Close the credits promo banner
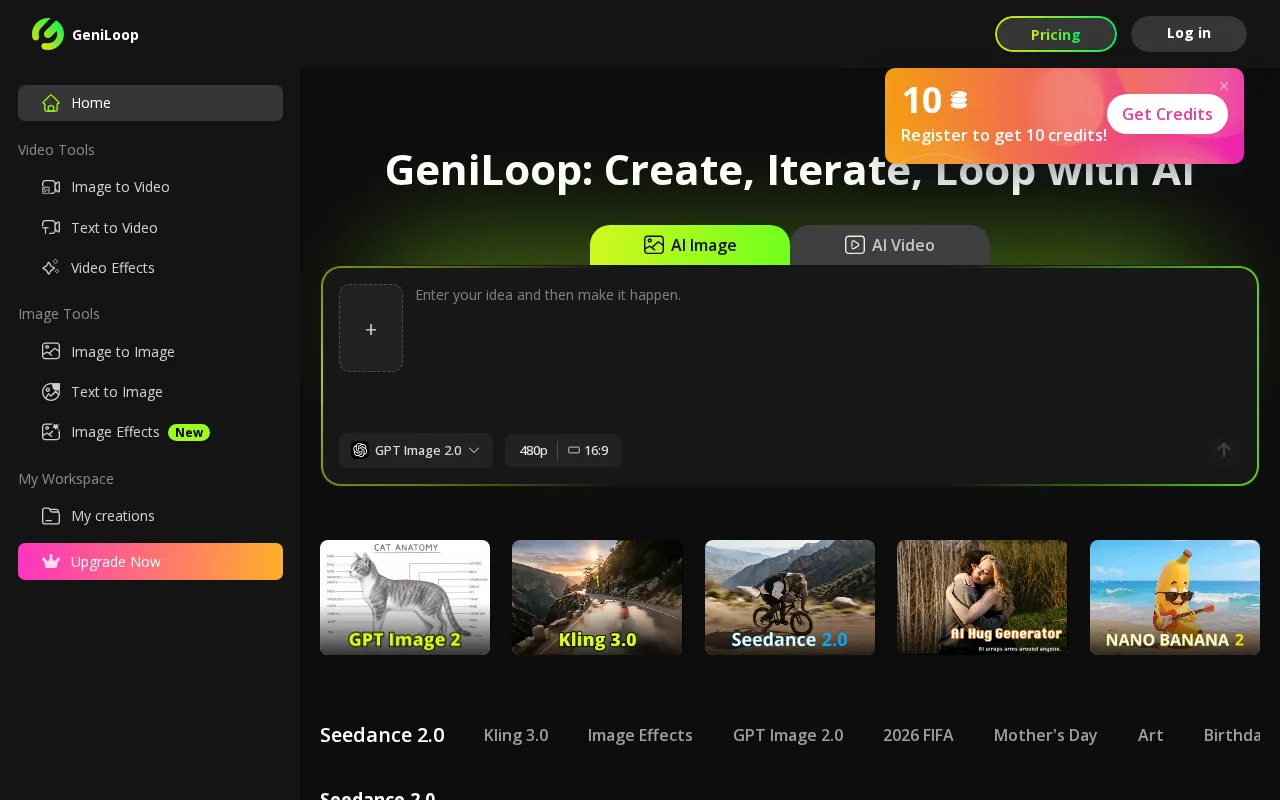 point(1224,87)
